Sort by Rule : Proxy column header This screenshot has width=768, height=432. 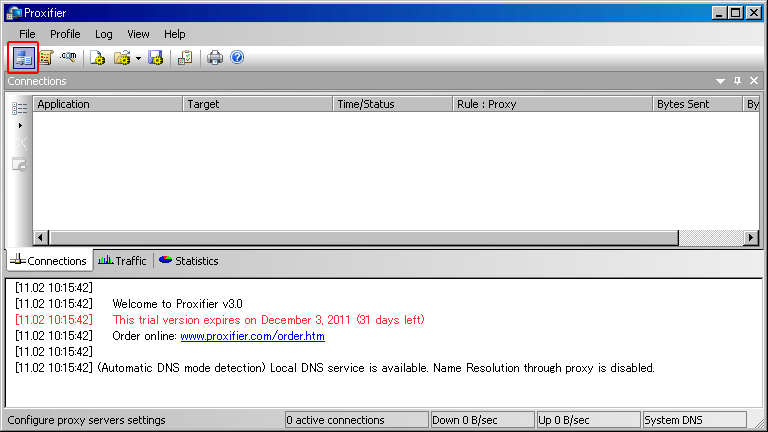point(552,104)
